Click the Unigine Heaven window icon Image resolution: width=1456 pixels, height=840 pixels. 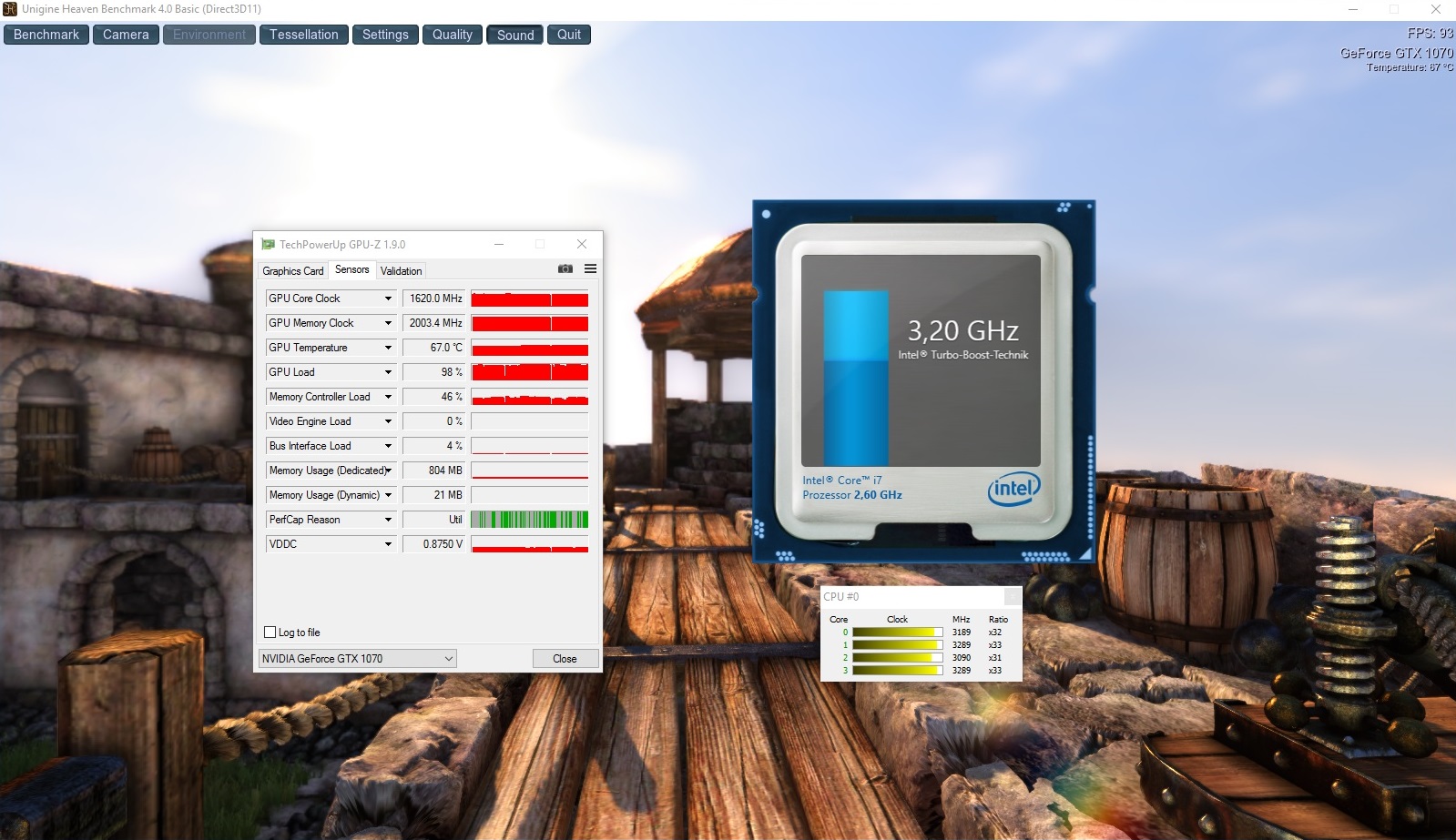pyautogui.click(x=10, y=9)
